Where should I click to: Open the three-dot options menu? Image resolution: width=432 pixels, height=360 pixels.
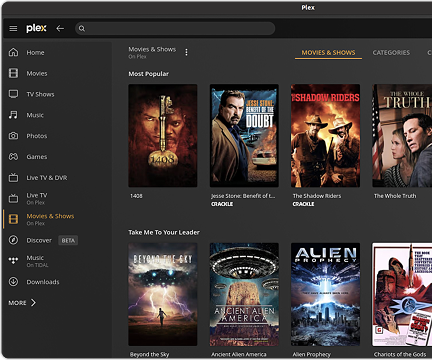pyautogui.click(x=186, y=52)
